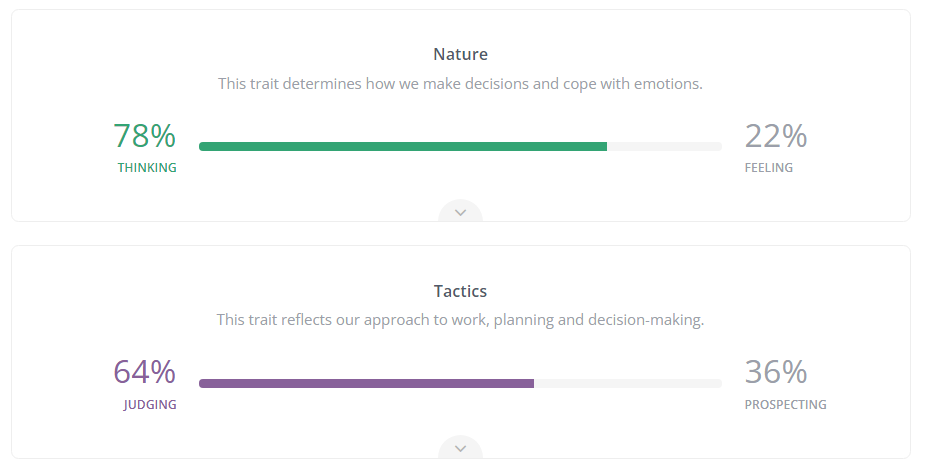
Task: Click the end of green Thinking bar fill
Action: 605,146
